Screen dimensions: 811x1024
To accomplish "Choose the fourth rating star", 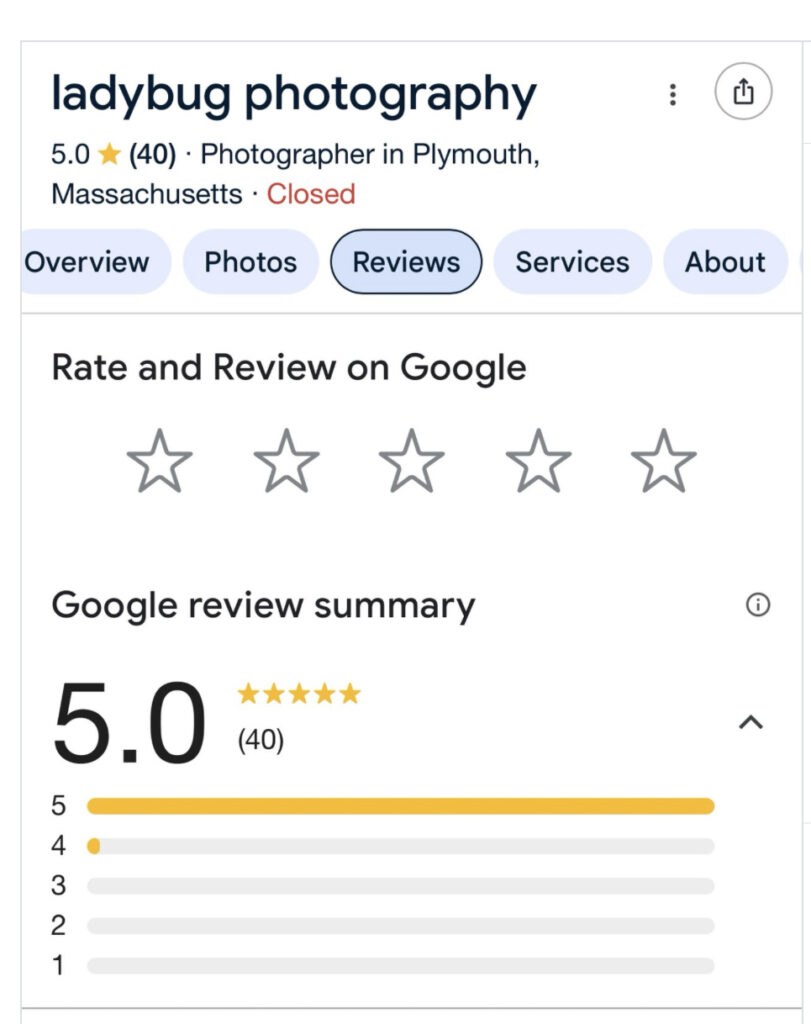I will pyautogui.click(x=538, y=461).
